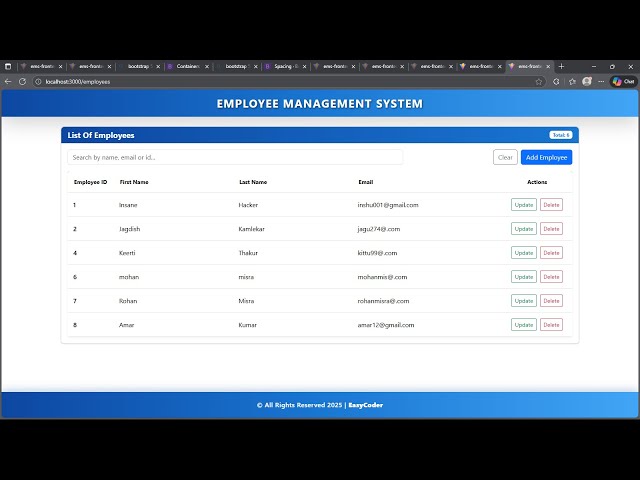Select the first name Insane

128,205
